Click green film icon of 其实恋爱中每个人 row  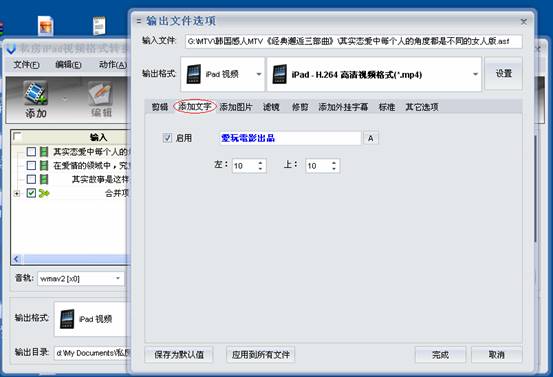pyautogui.click(x=44, y=152)
